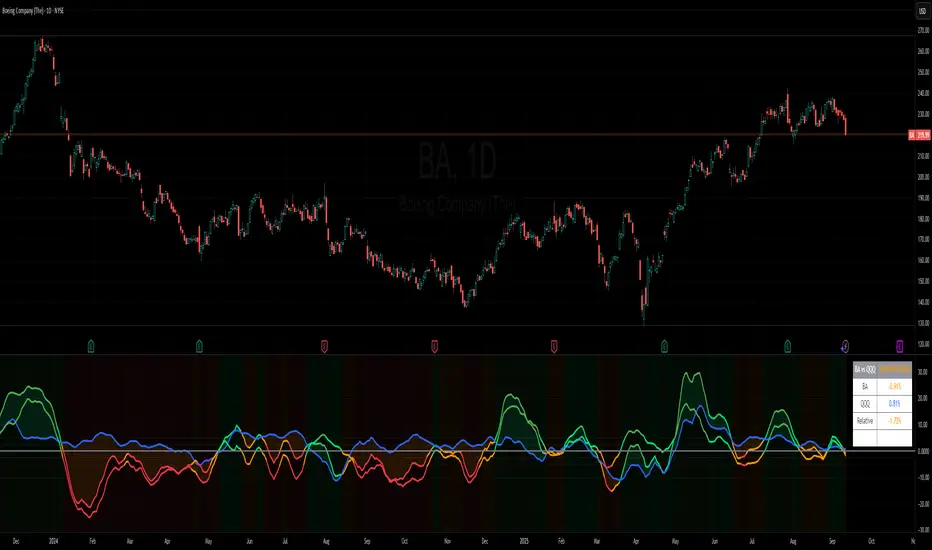932x550 pixels.
Task: Open the green earnings marker below late July 2025
Action: [788, 346]
